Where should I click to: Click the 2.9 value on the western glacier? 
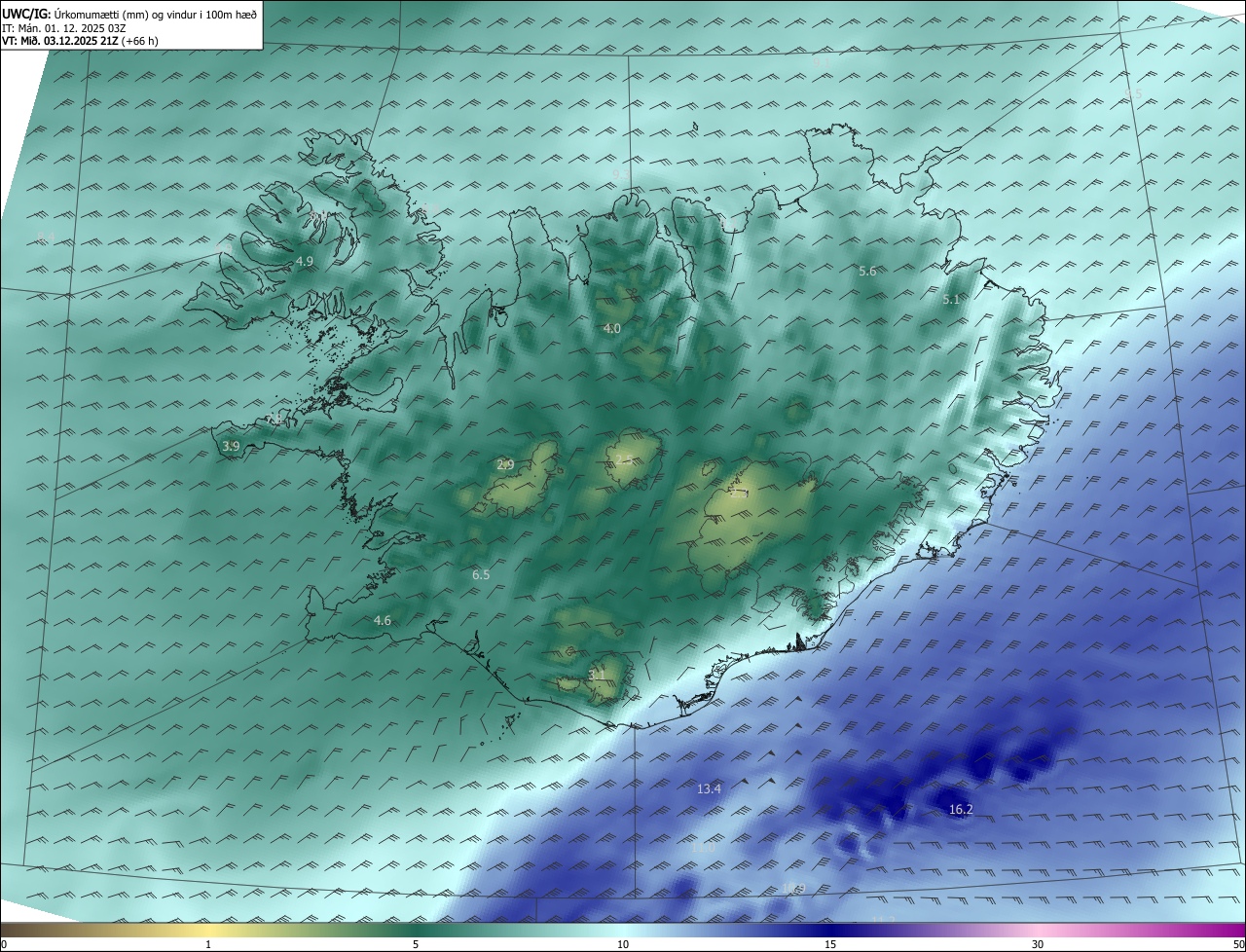tap(505, 465)
